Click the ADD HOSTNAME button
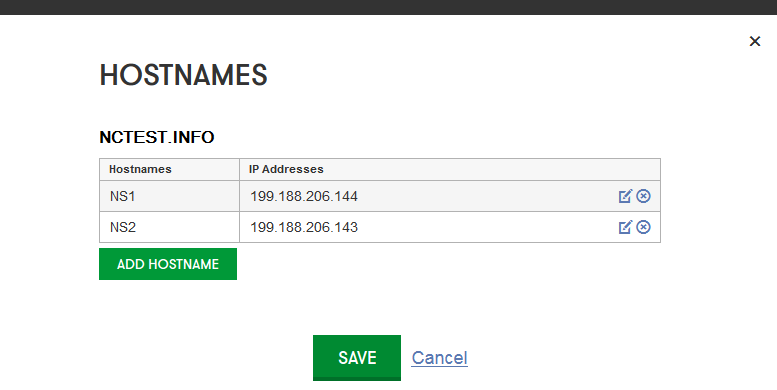This screenshot has height=390, width=777. 168,264
